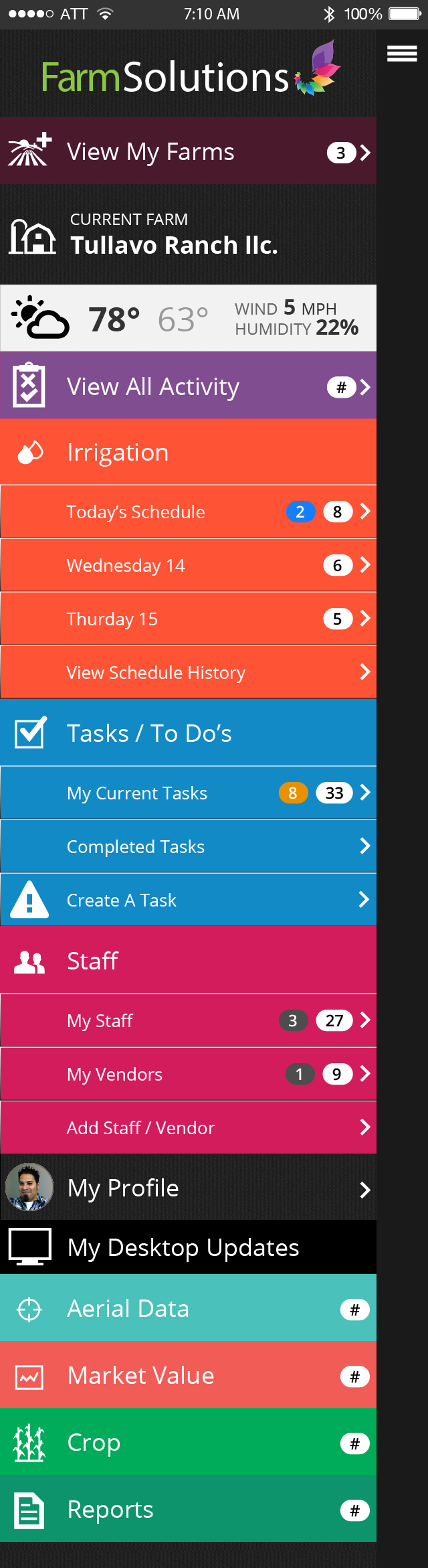Tap the warning triangle beside Create A Task
The height and width of the screenshot is (1568, 428).
pos(29,900)
